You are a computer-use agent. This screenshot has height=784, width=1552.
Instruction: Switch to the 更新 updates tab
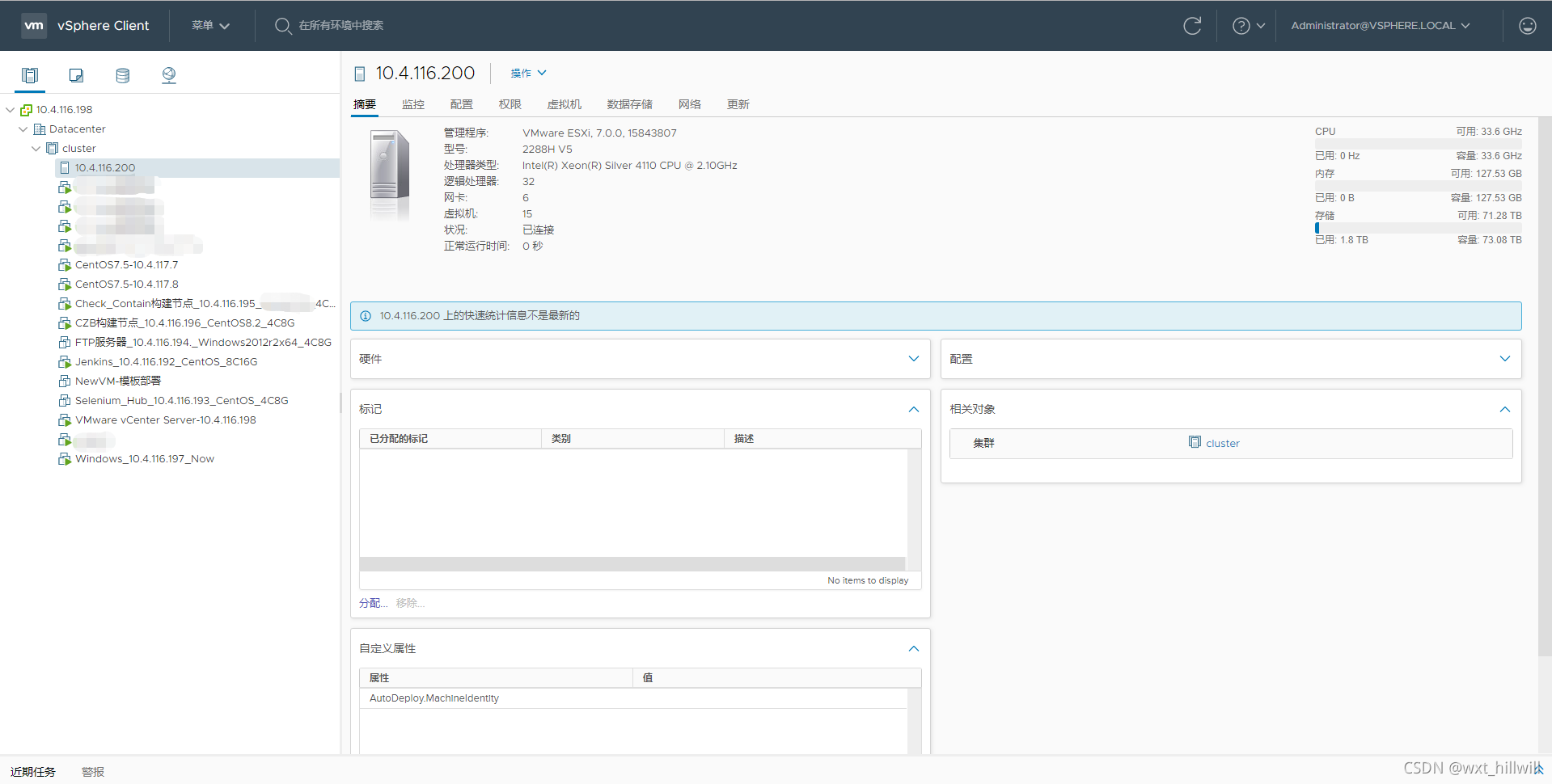tap(738, 105)
